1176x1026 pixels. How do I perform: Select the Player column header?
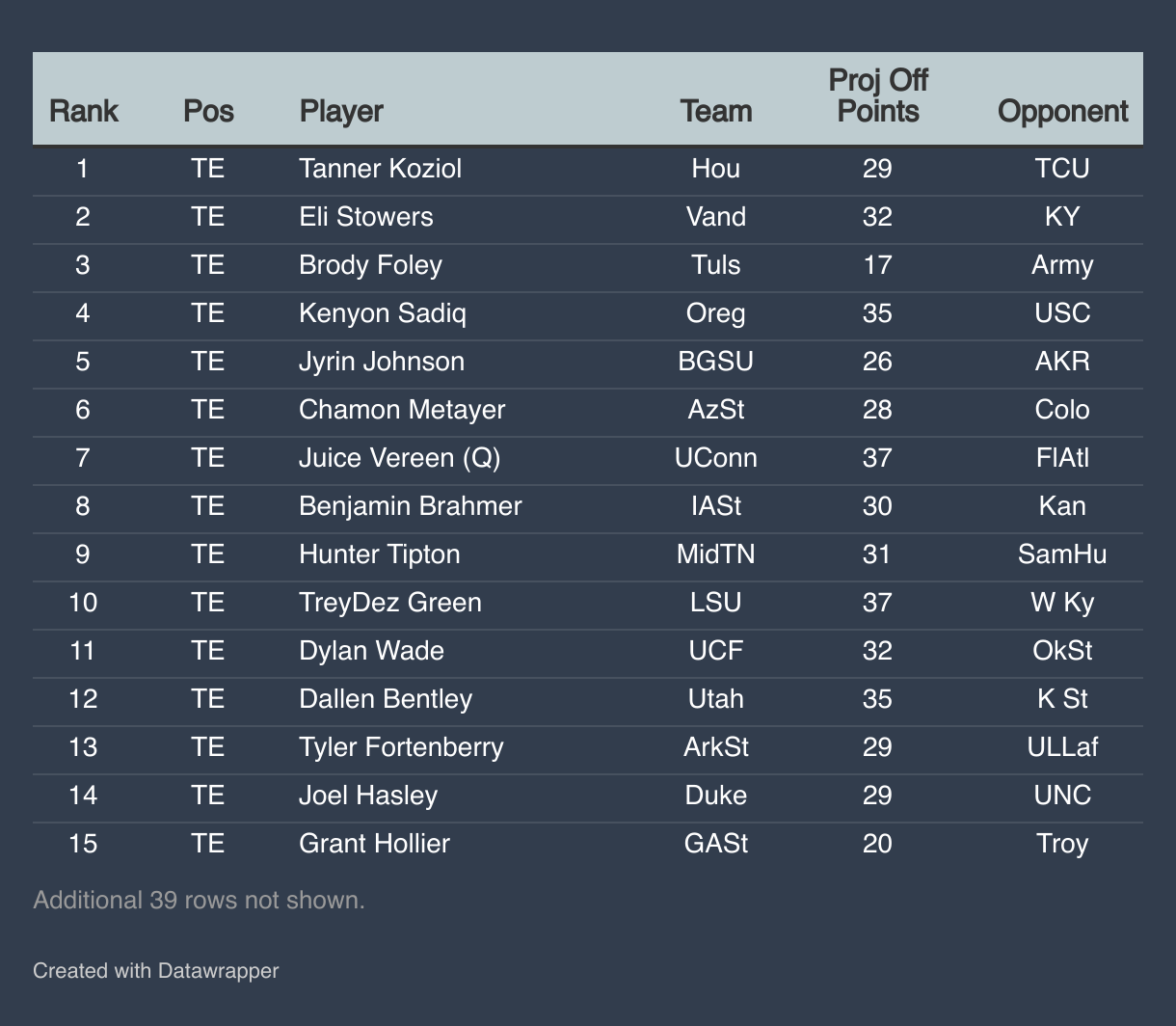pyautogui.click(x=341, y=111)
